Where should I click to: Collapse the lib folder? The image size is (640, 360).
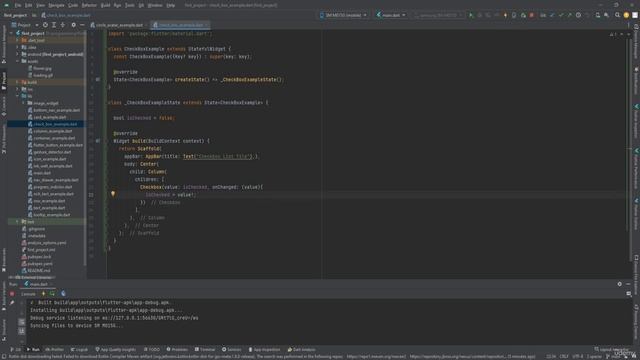click(x=18, y=96)
